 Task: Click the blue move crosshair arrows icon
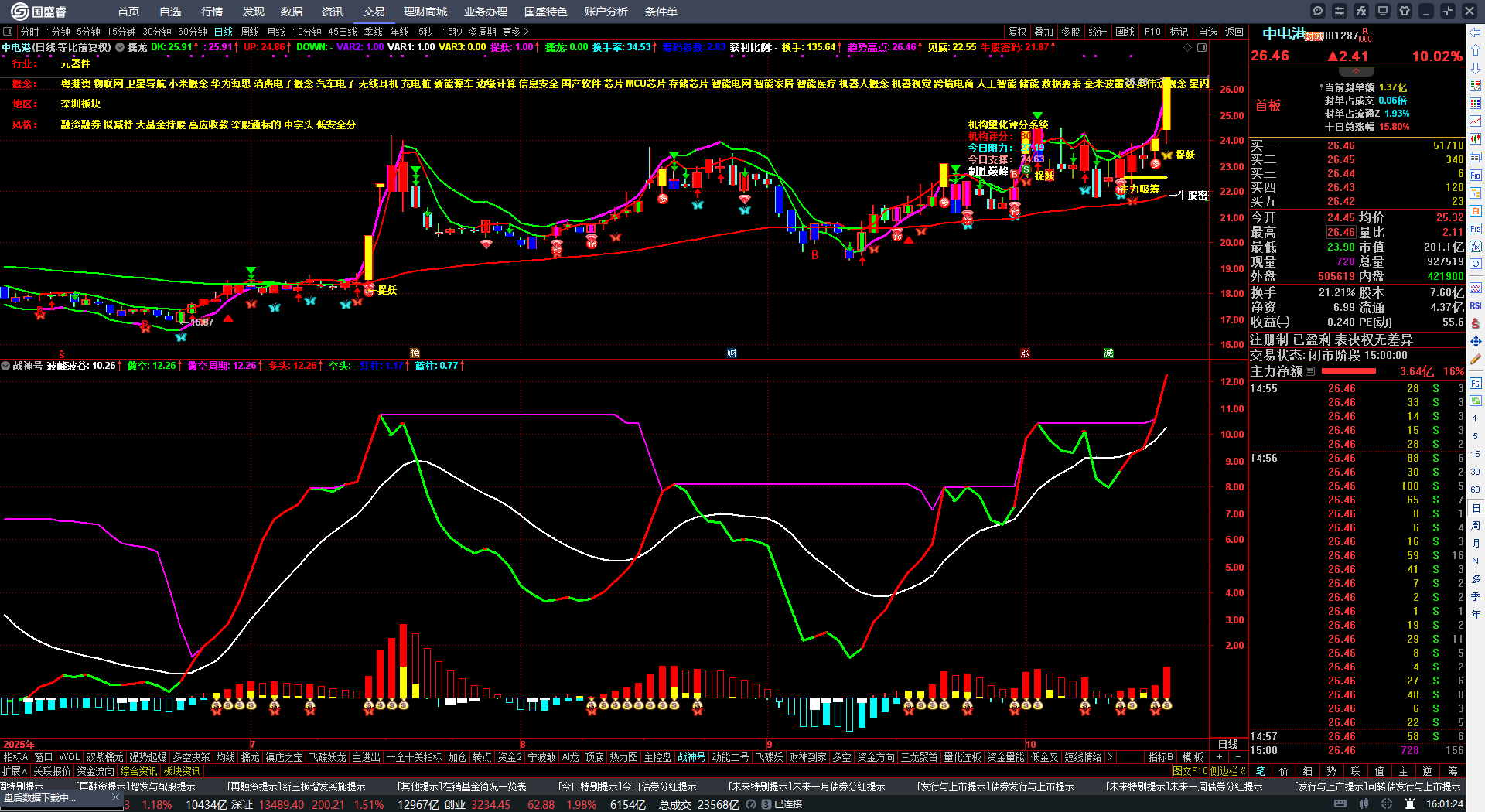click(1476, 341)
